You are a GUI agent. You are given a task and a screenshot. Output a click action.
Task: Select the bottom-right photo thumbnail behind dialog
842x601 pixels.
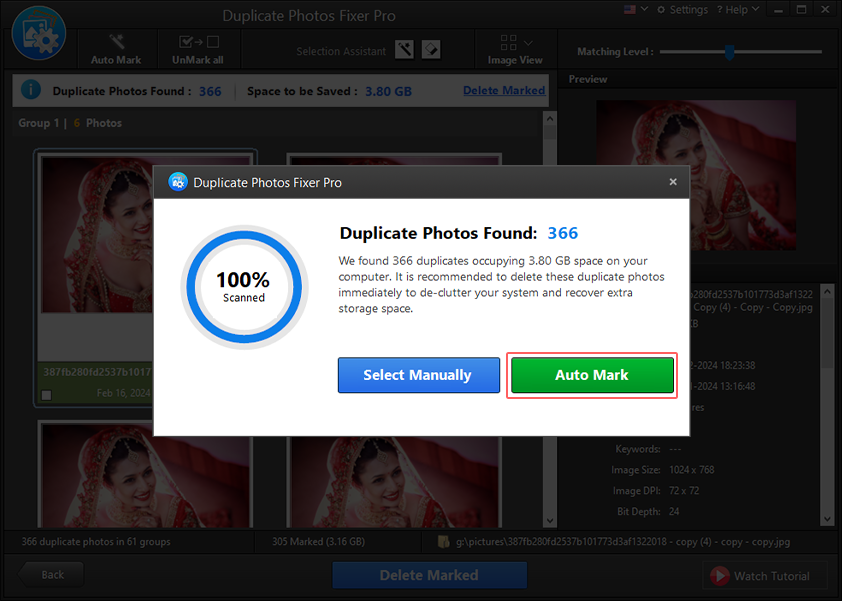[396, 482]
